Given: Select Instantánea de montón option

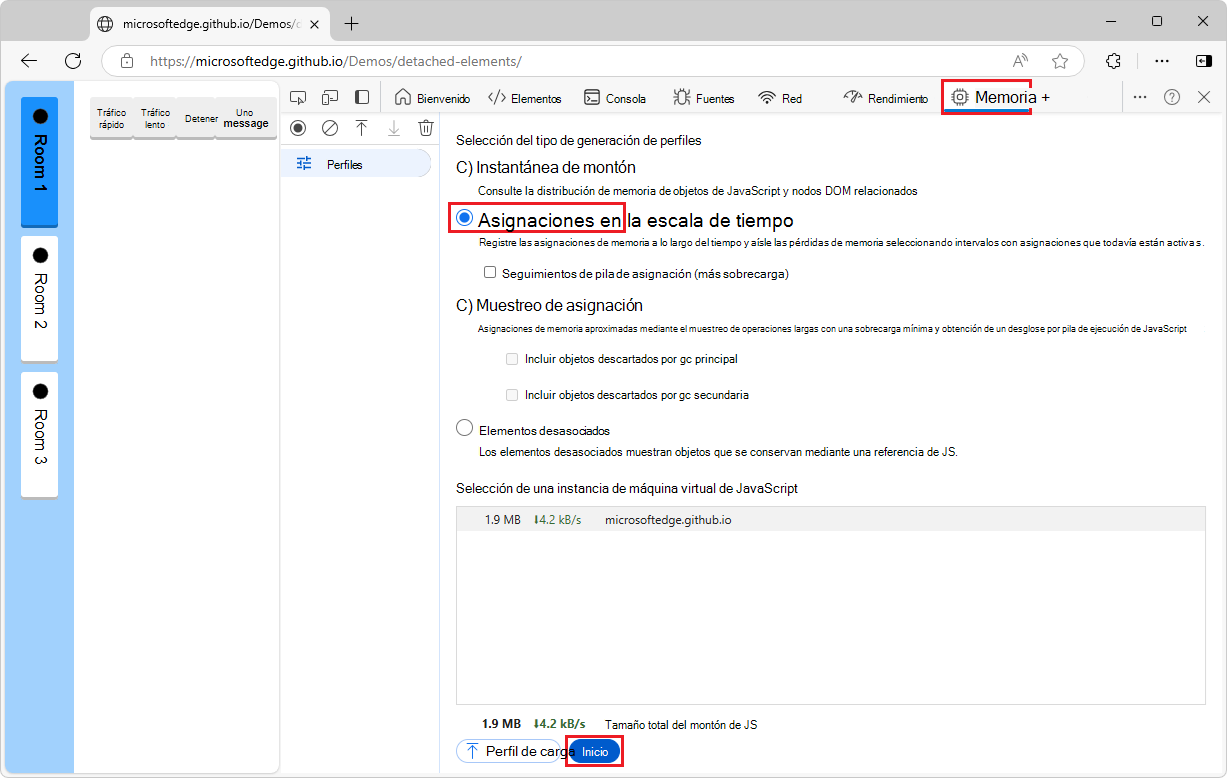Looking at the screenshot, I should (x=546, y=167).
